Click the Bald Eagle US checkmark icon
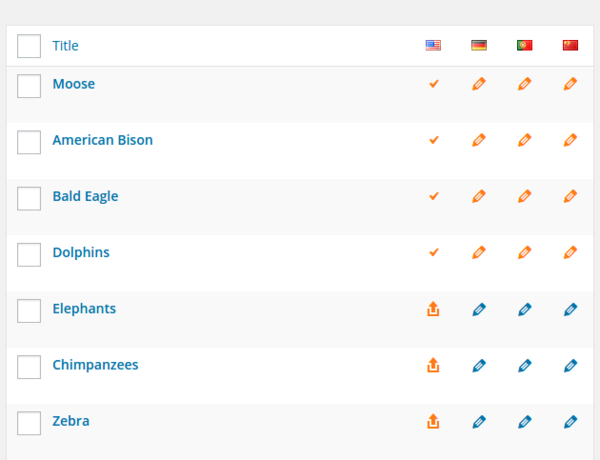The width and height of the screenshot is (600, 460). coord(433,197)
